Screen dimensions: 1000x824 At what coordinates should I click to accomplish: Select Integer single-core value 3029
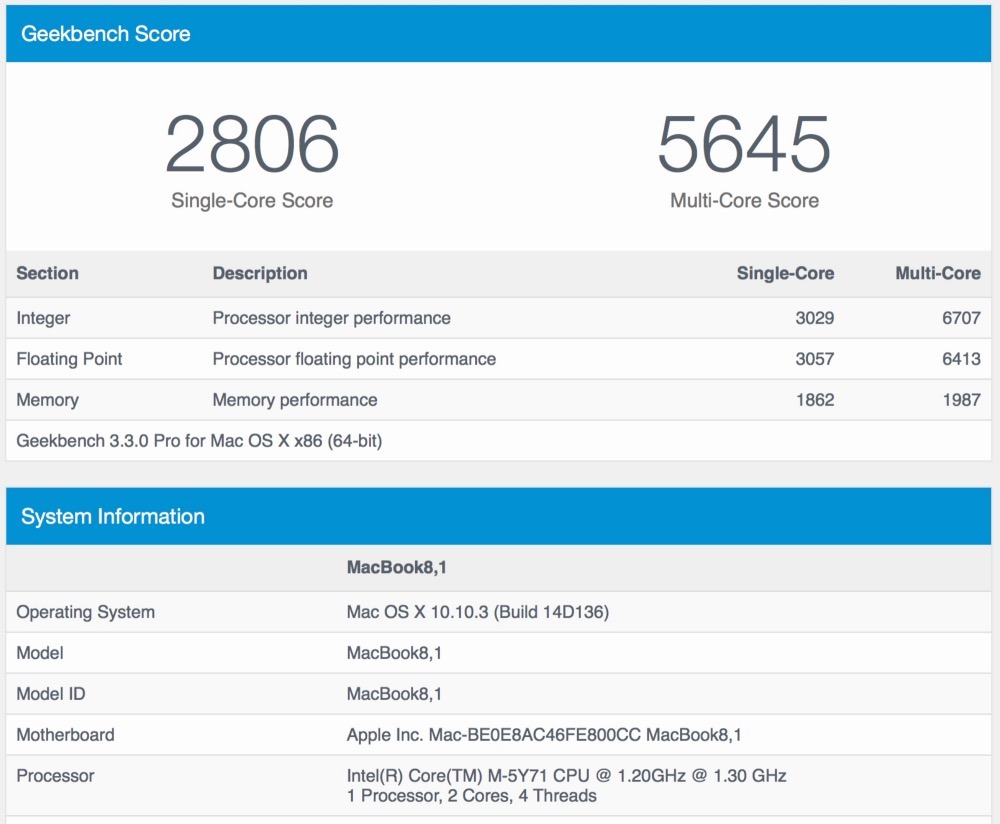coord(814,318)
